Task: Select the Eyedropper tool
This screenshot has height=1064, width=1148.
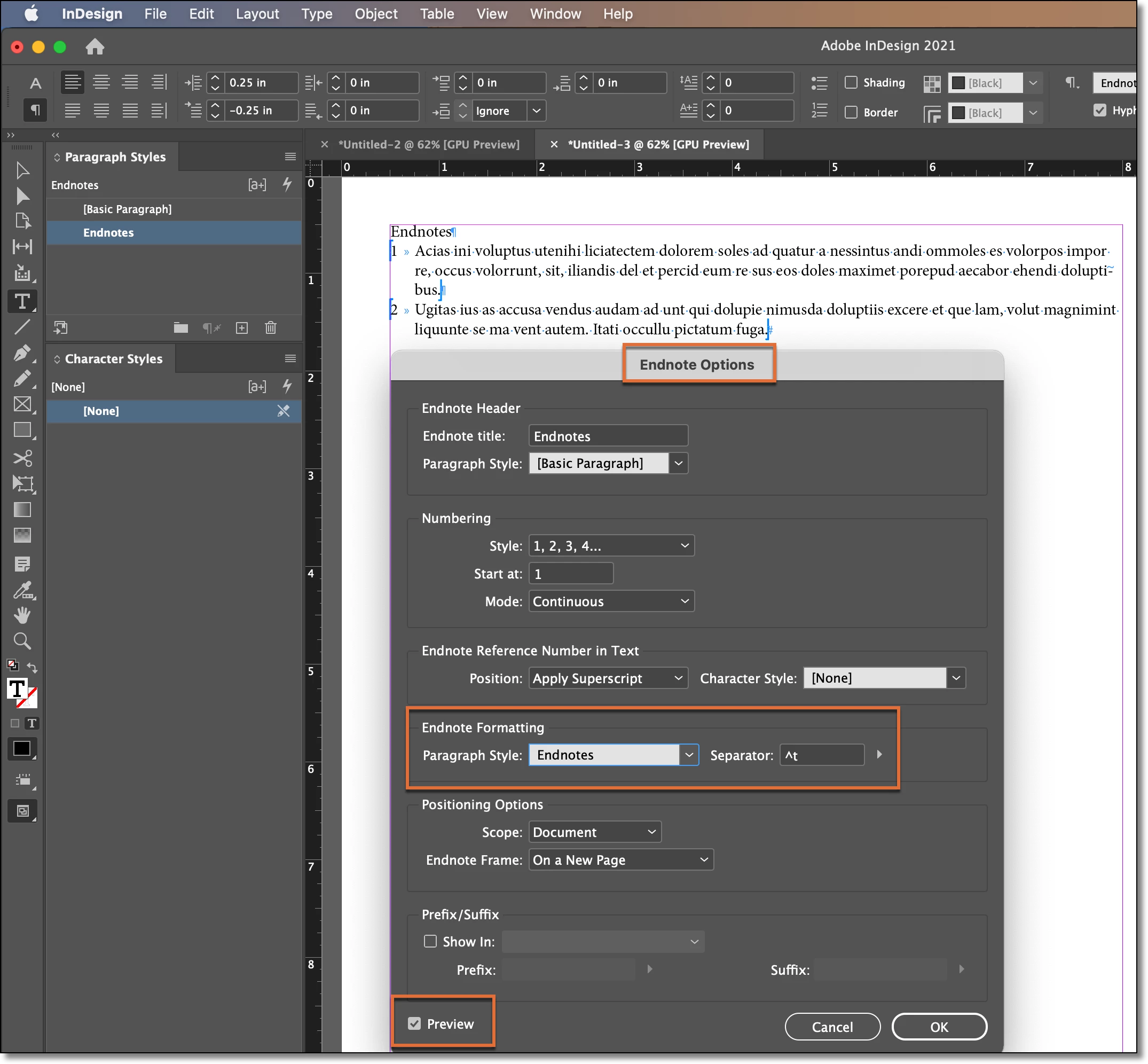Action: pos(22,590)
